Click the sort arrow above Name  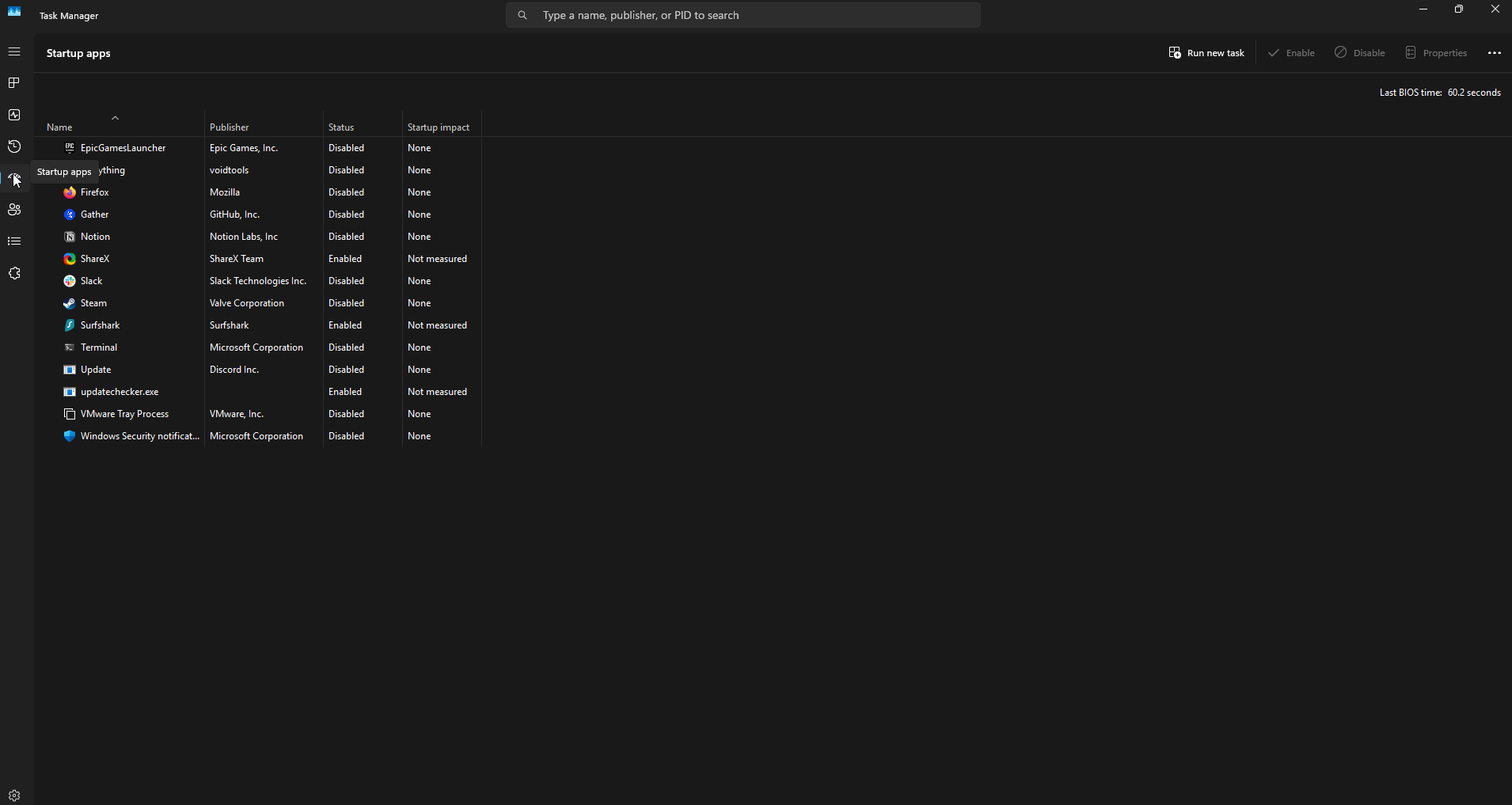pyautogui.click(x=116, y=118)
